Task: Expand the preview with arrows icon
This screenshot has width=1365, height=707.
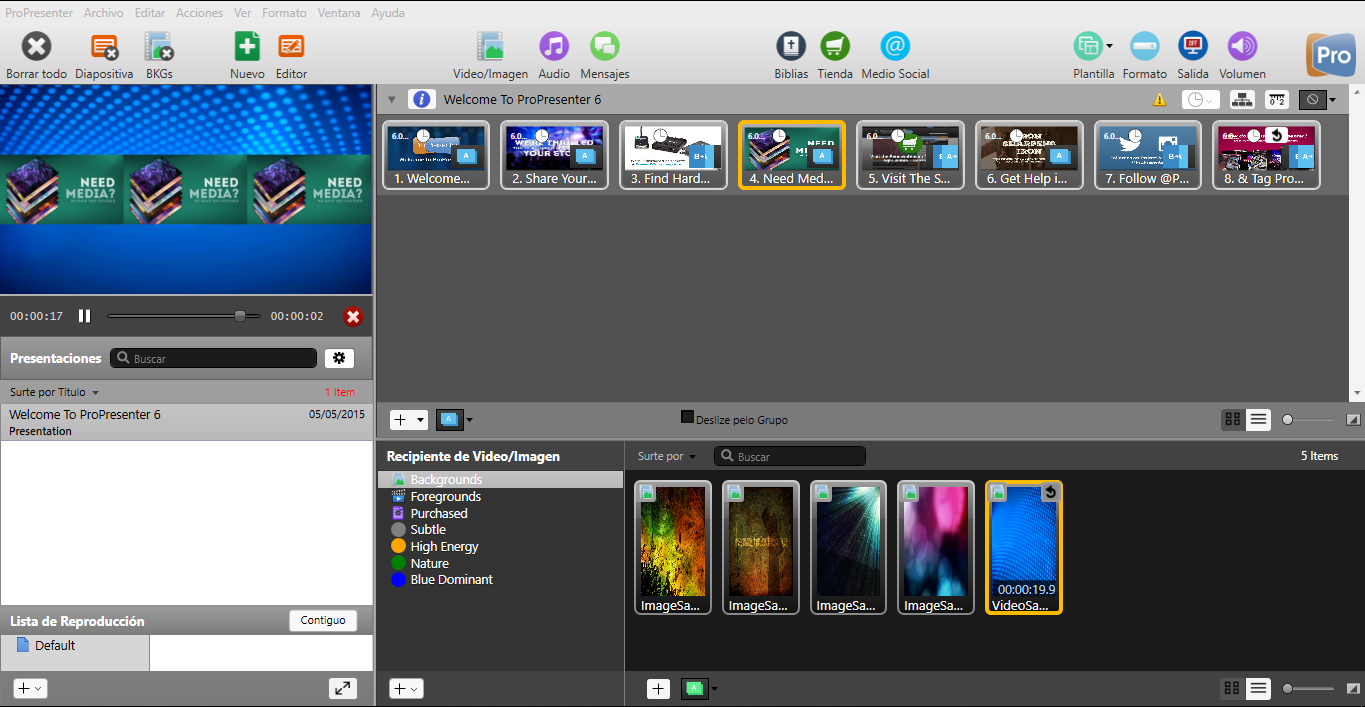Action: coord(343,688)
